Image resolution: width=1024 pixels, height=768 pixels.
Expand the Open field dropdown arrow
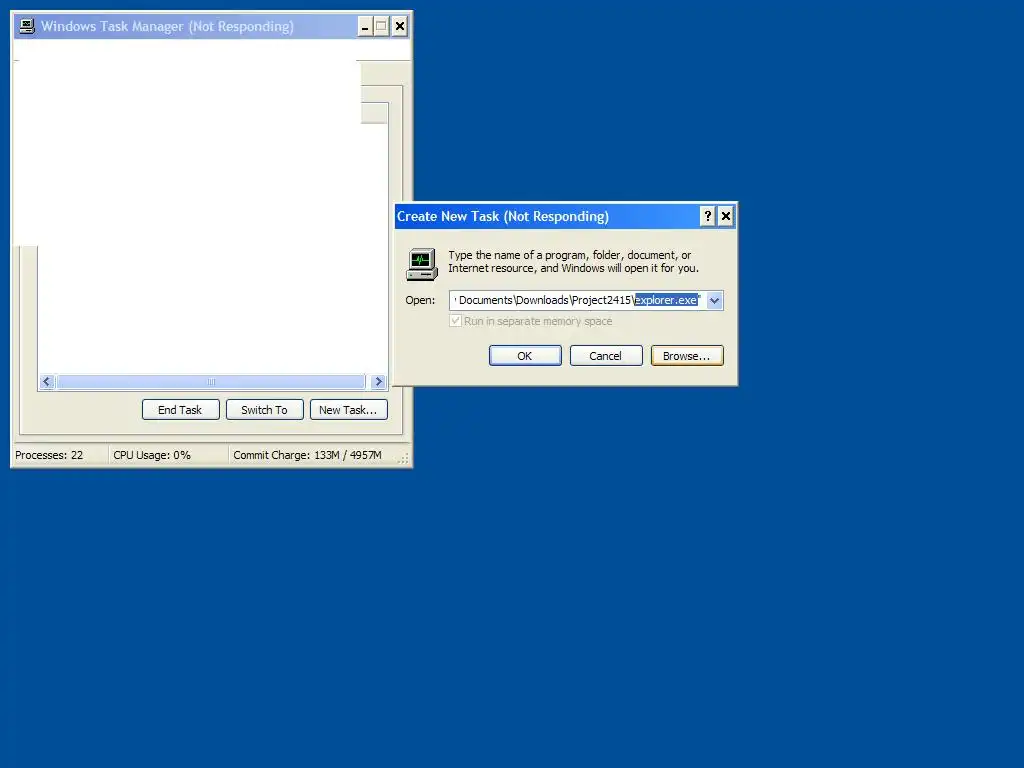(x=714, y=300)
